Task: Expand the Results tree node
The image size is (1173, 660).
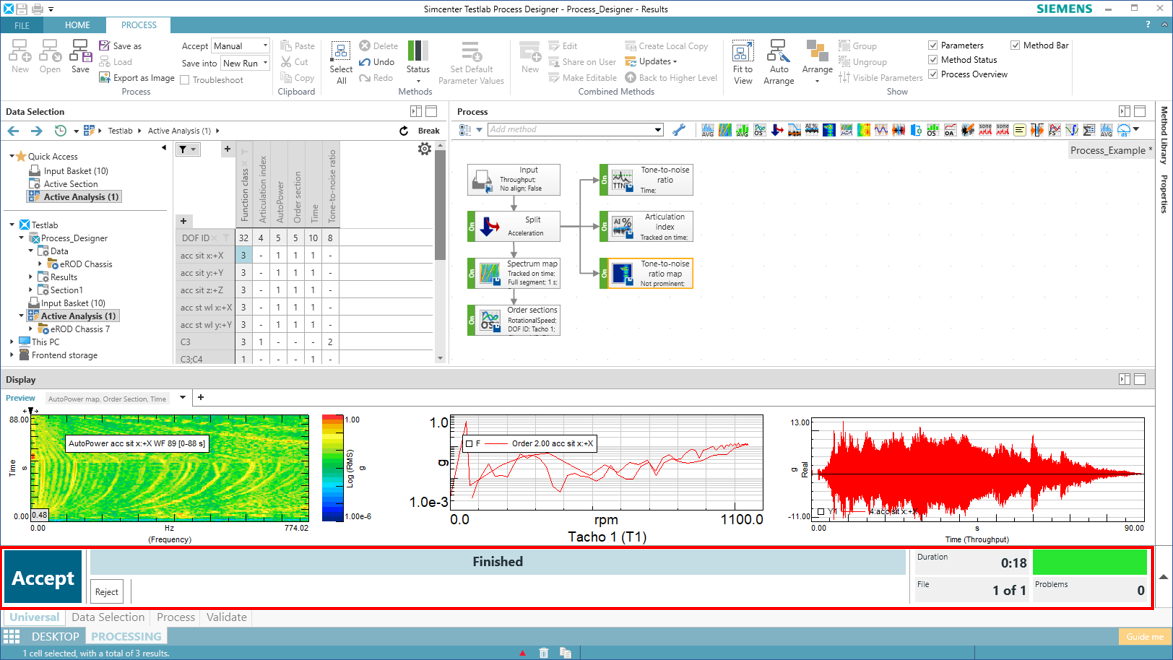Action: click(x=32, y=277)
